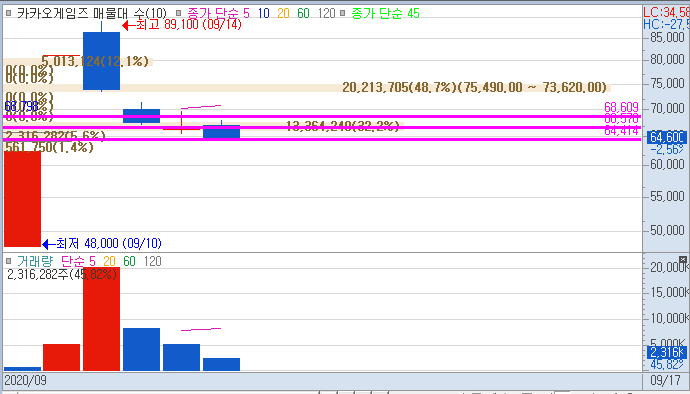Click the square marker before 거래량 label
Viewport: 690px width, 394px height.
coord(8,261)
